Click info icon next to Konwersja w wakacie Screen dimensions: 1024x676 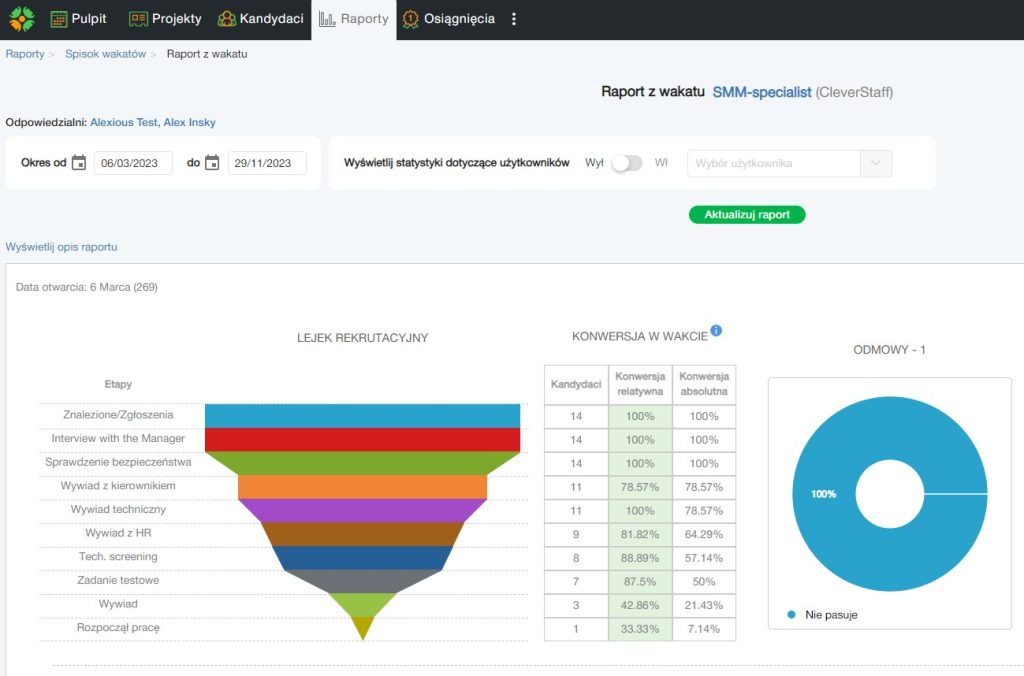(x=716, y=332)
